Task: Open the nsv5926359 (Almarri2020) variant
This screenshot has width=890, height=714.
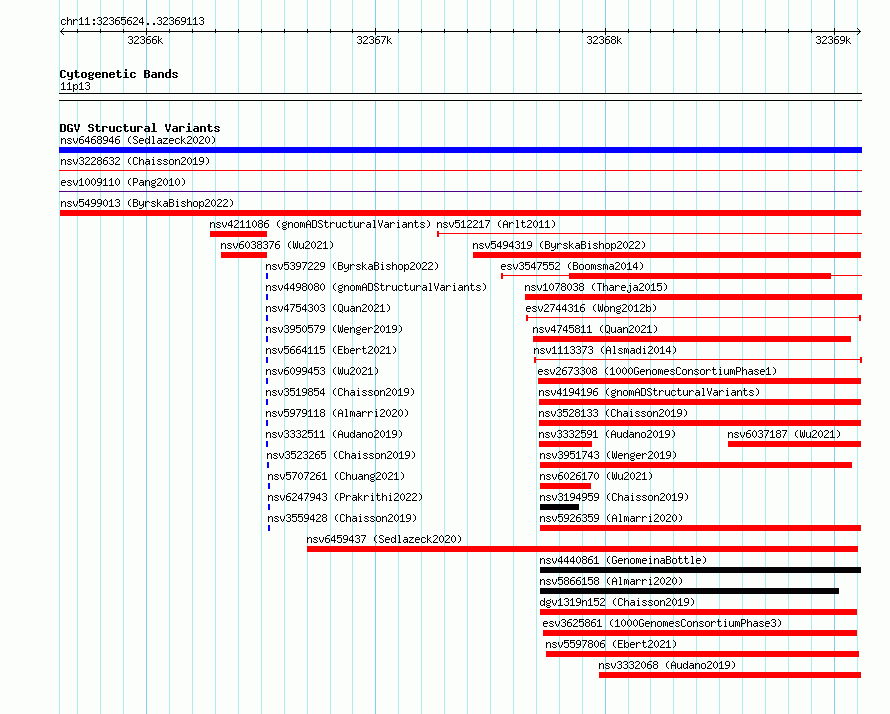Action: (611, 518)
